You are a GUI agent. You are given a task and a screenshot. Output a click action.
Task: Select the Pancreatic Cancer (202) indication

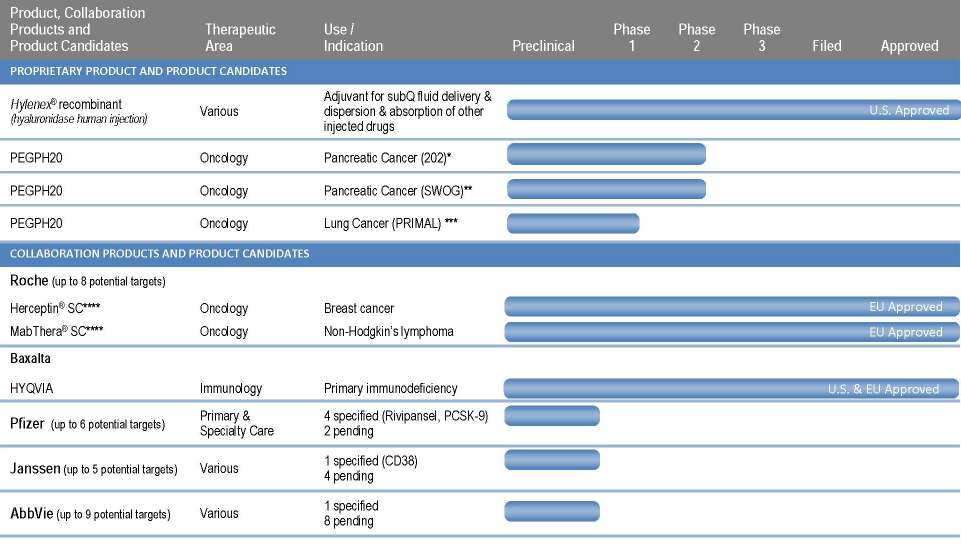pos(388,158)
